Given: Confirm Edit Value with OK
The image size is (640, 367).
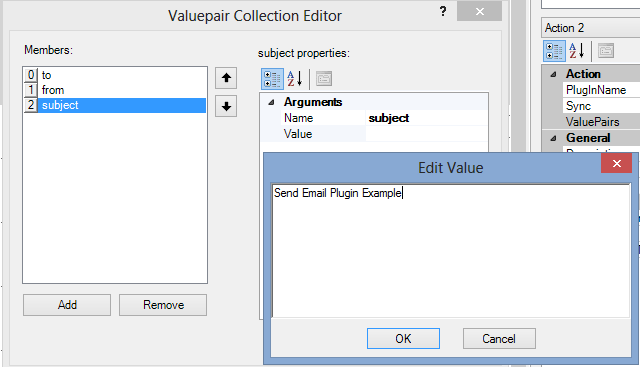Looking at the screenshot, I should (403, 338).
